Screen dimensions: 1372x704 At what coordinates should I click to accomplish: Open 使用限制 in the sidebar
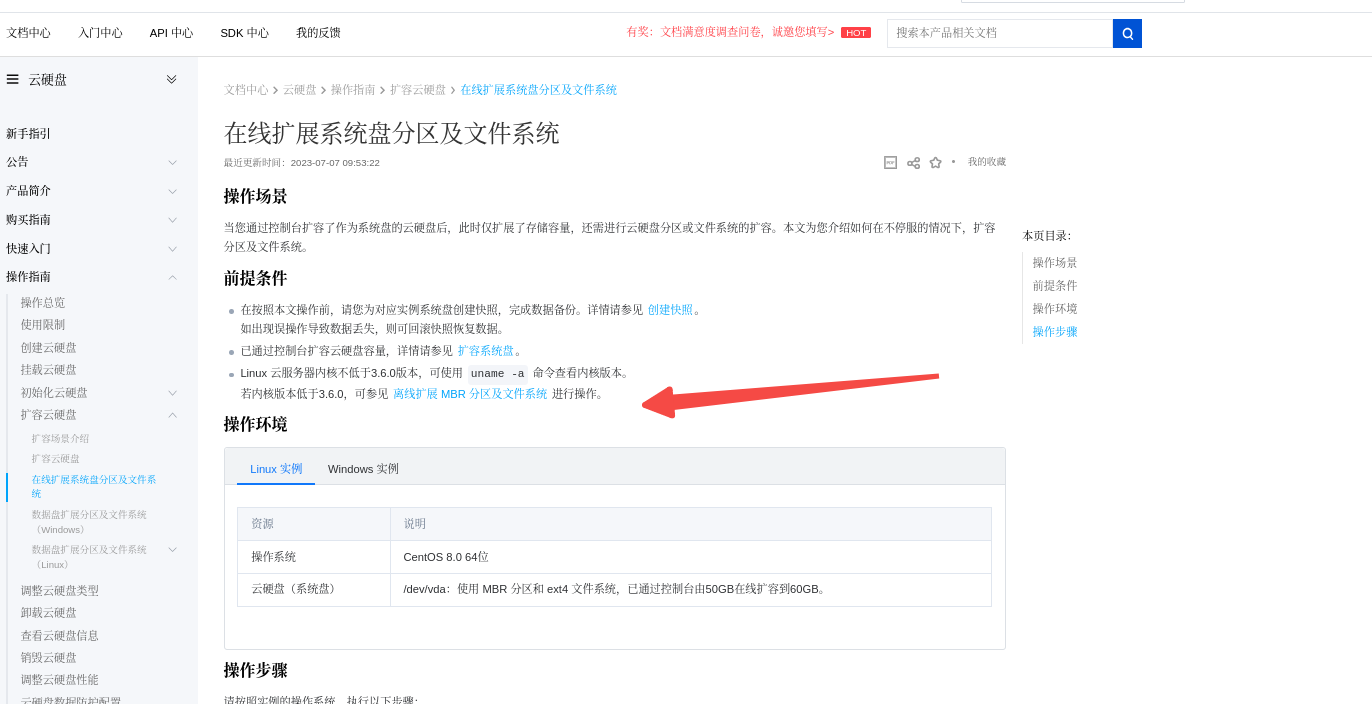click(43, 325)
